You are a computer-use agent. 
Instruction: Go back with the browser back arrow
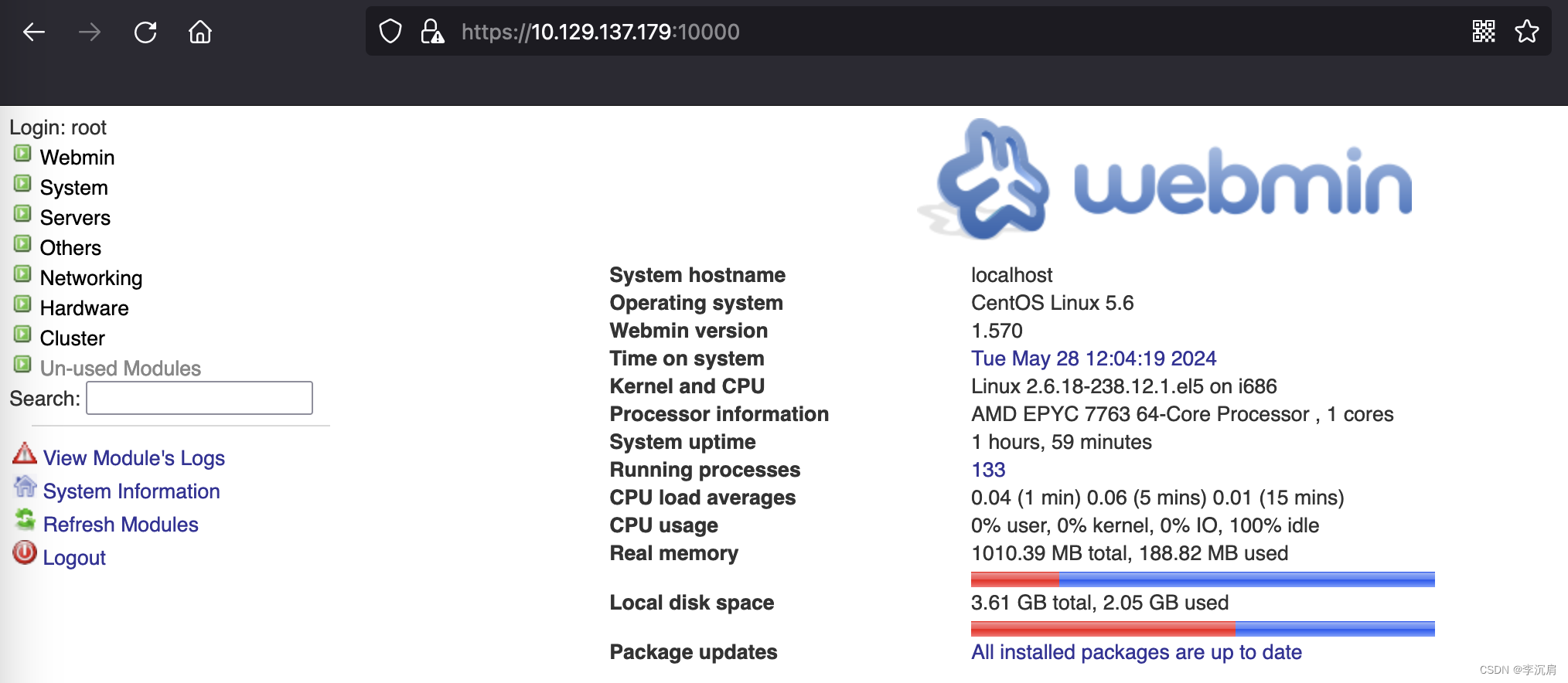(x=34, y=32)
